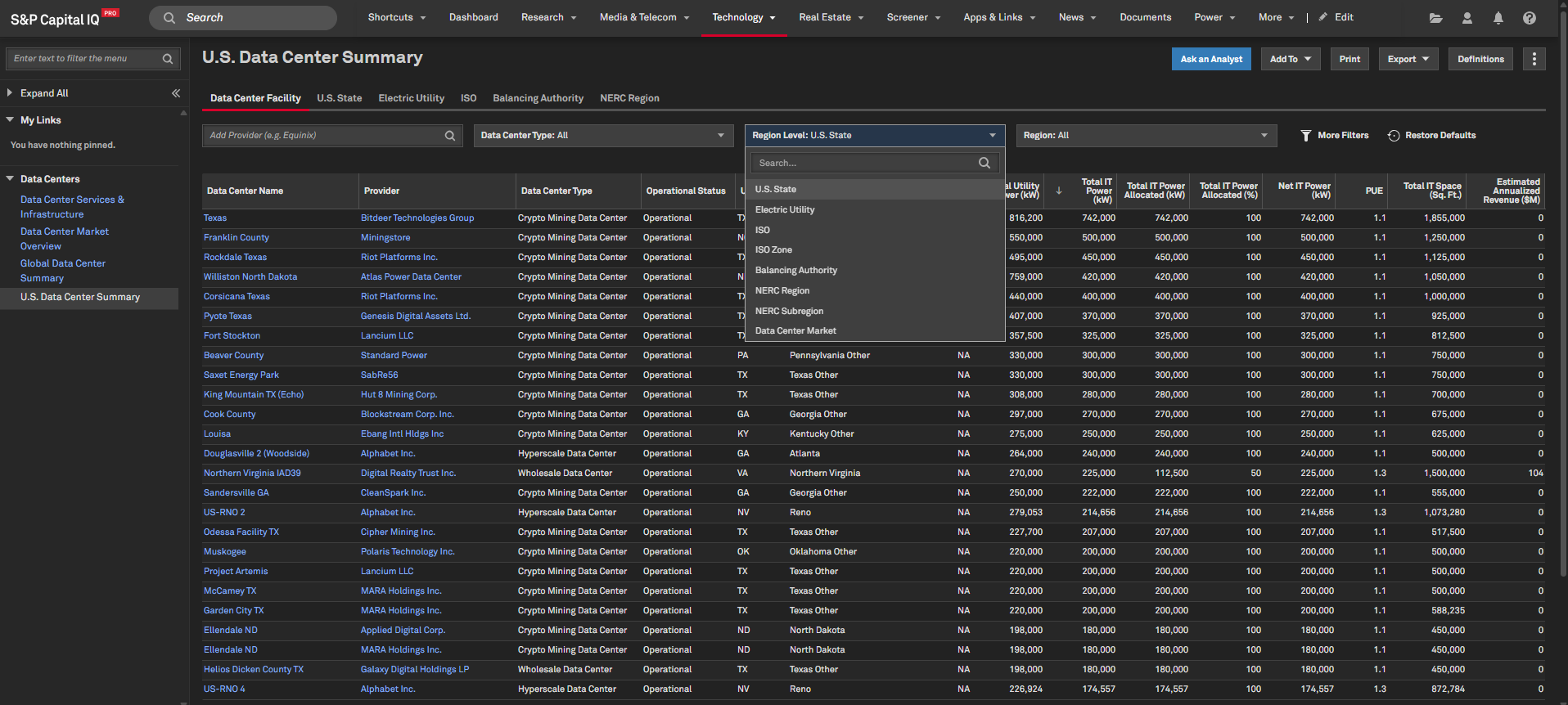Collapse the My Links section
The height and width of the screenshot is (705, 1568).
tap(10, 120)
